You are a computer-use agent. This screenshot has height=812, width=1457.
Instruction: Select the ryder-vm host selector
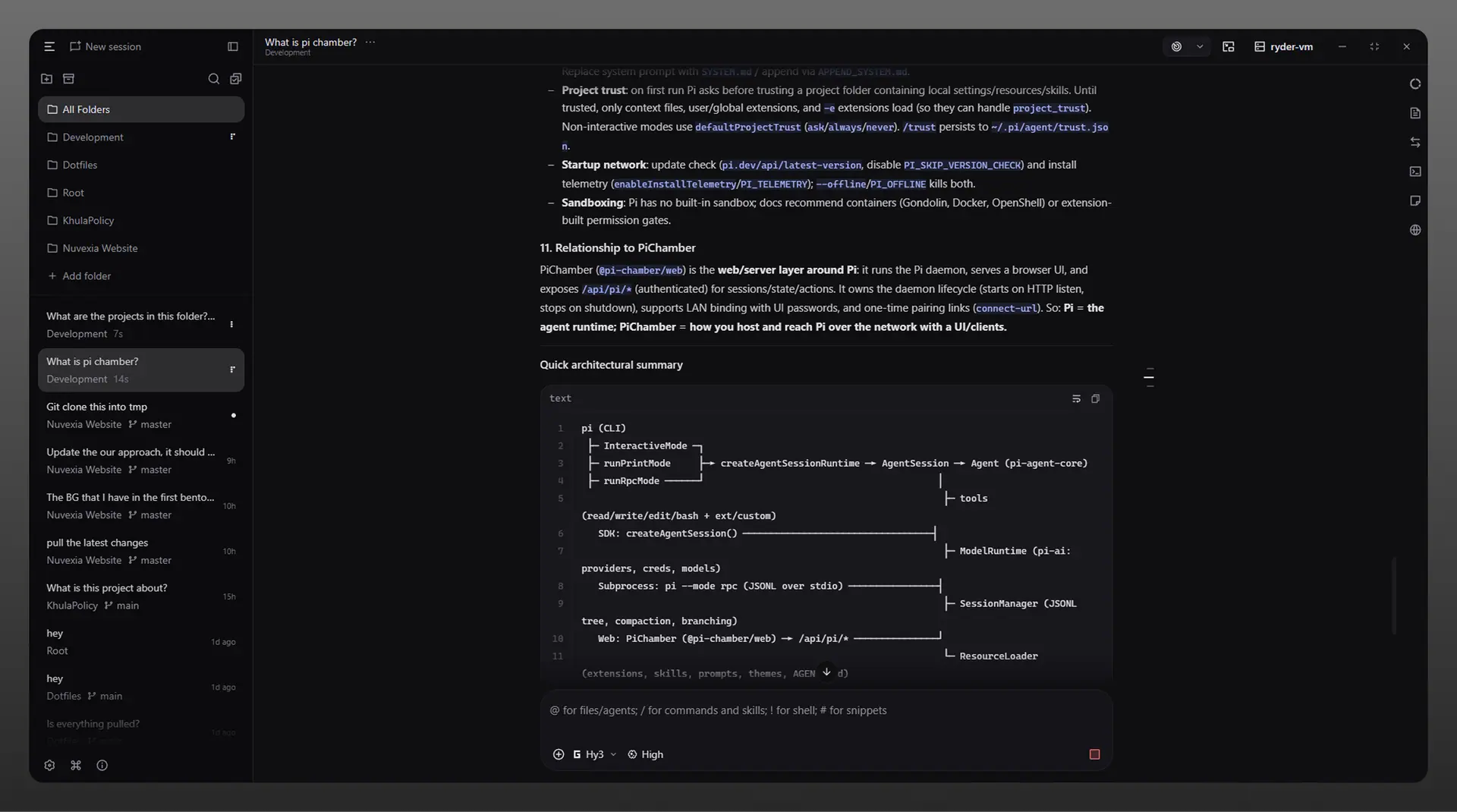point(1283,46)
